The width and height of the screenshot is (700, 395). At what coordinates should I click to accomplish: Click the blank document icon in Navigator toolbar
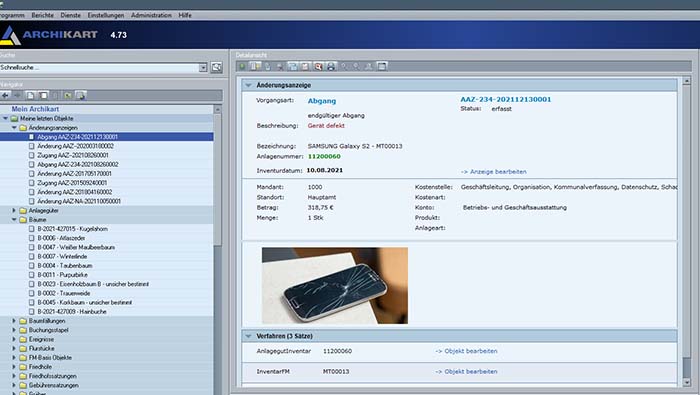(x=30, y=96)
